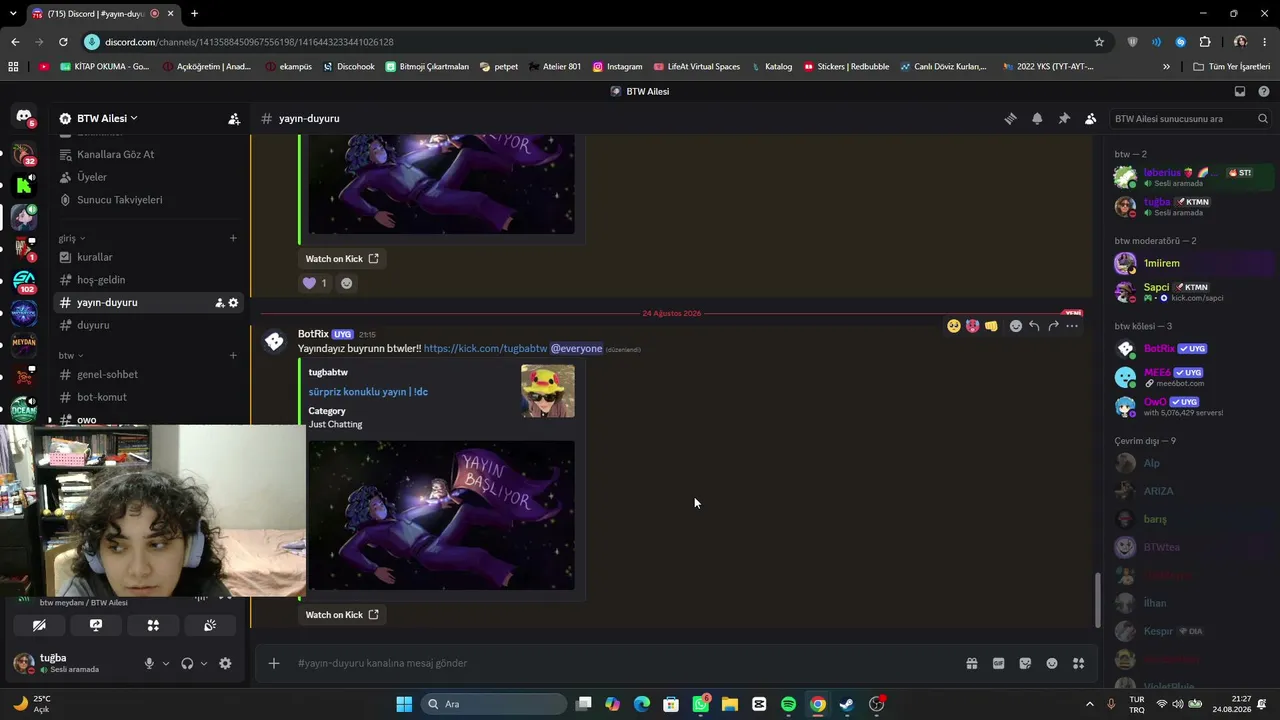The height and width of the screenshot is (720, 1280).
Task: Bookmark this page with the star icon
Action: pos(1099,42)
